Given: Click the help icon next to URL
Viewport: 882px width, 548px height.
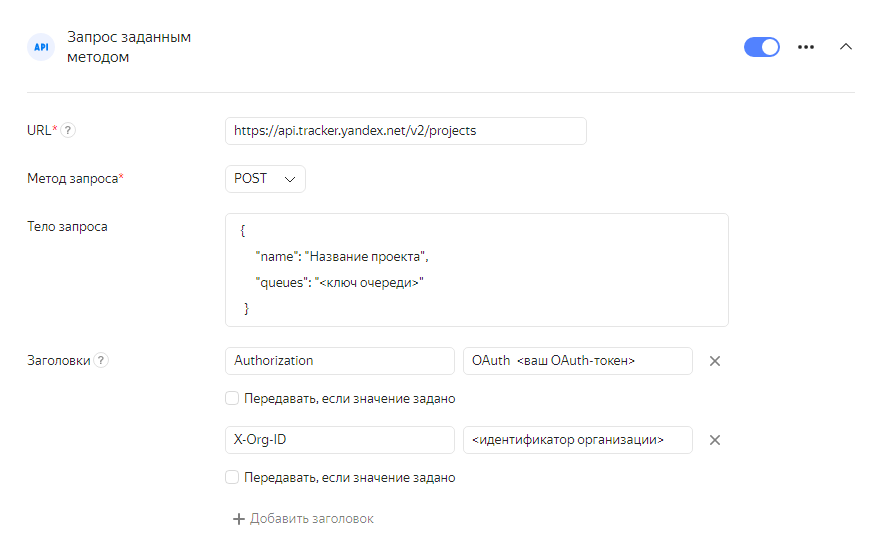Looking at the screenshot, I should [x=69, y=130].
